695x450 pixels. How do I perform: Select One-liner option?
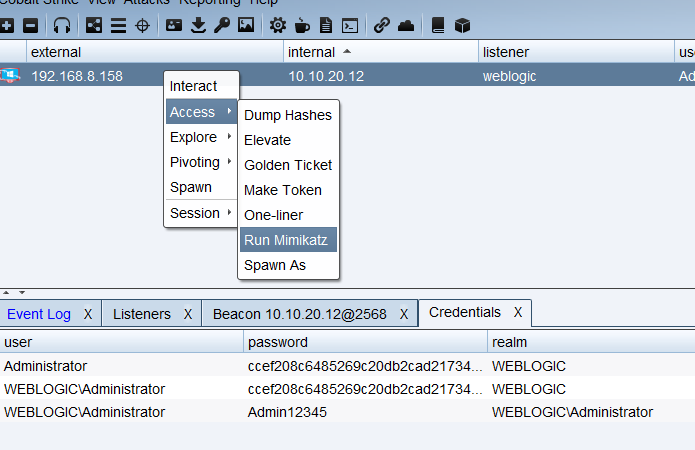pyautogui.click(x=288, y=215)
